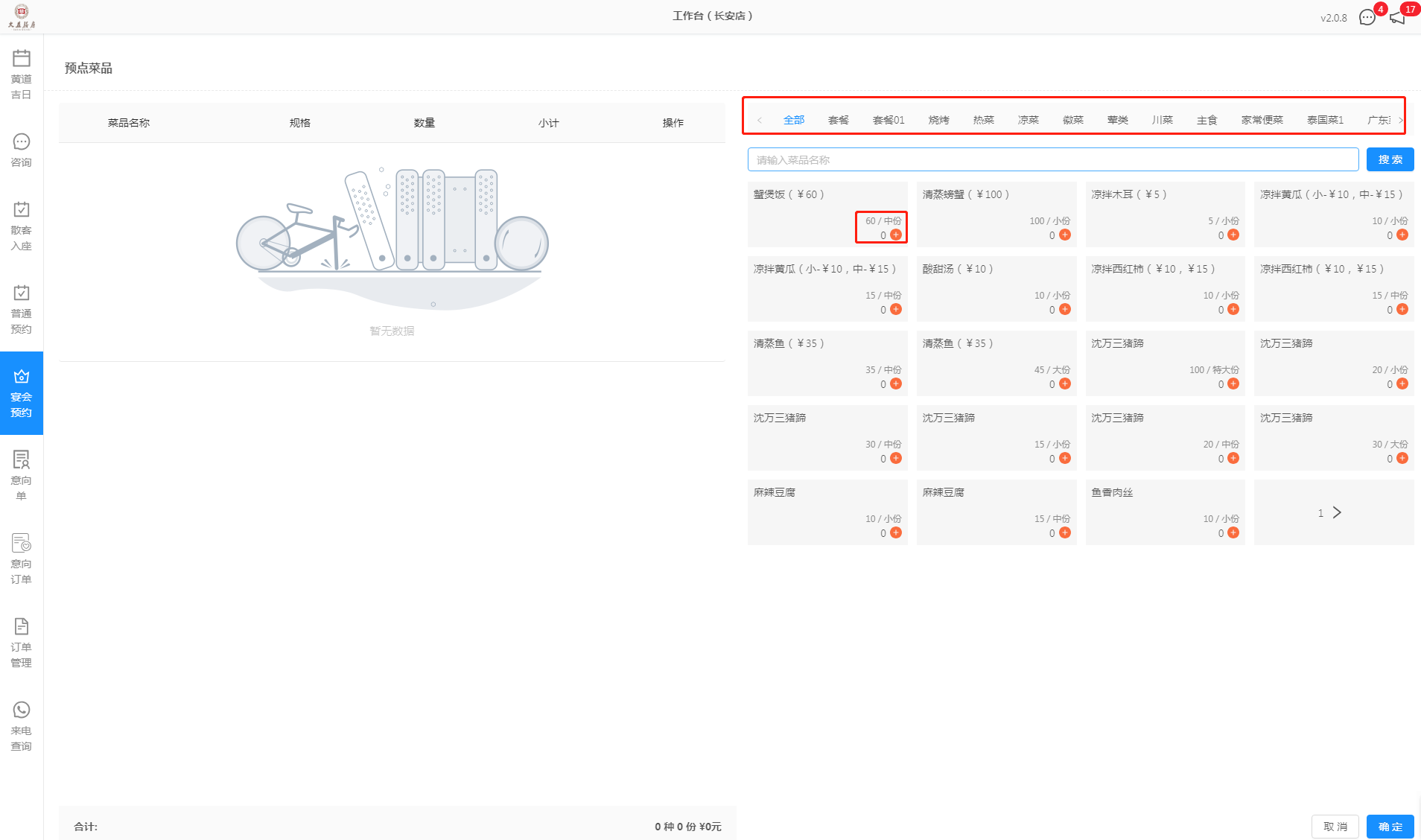
Task: Focus the dish name search field
Action: [1053, 159]
